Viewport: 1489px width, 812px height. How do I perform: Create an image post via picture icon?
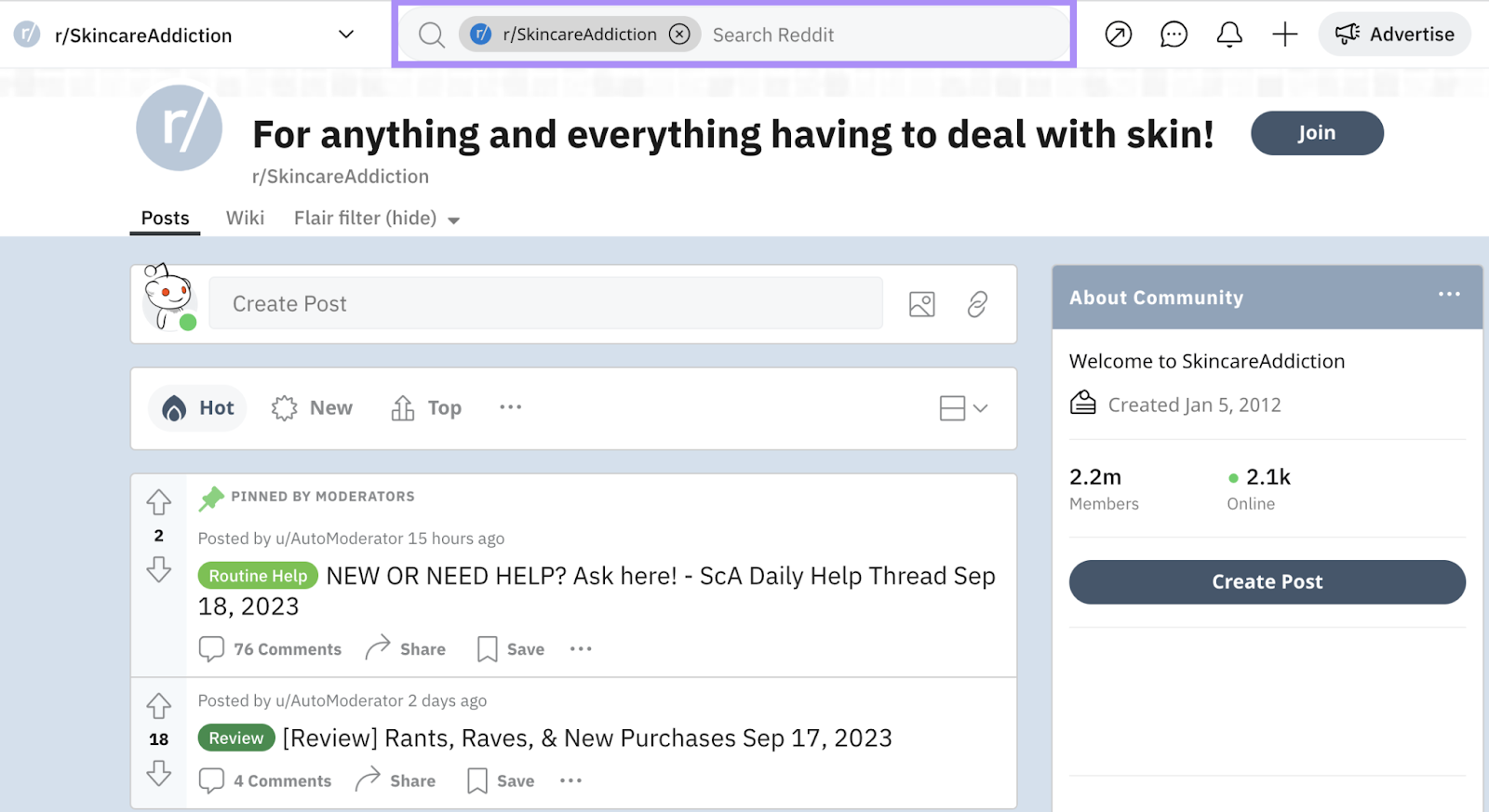point(921,304)
